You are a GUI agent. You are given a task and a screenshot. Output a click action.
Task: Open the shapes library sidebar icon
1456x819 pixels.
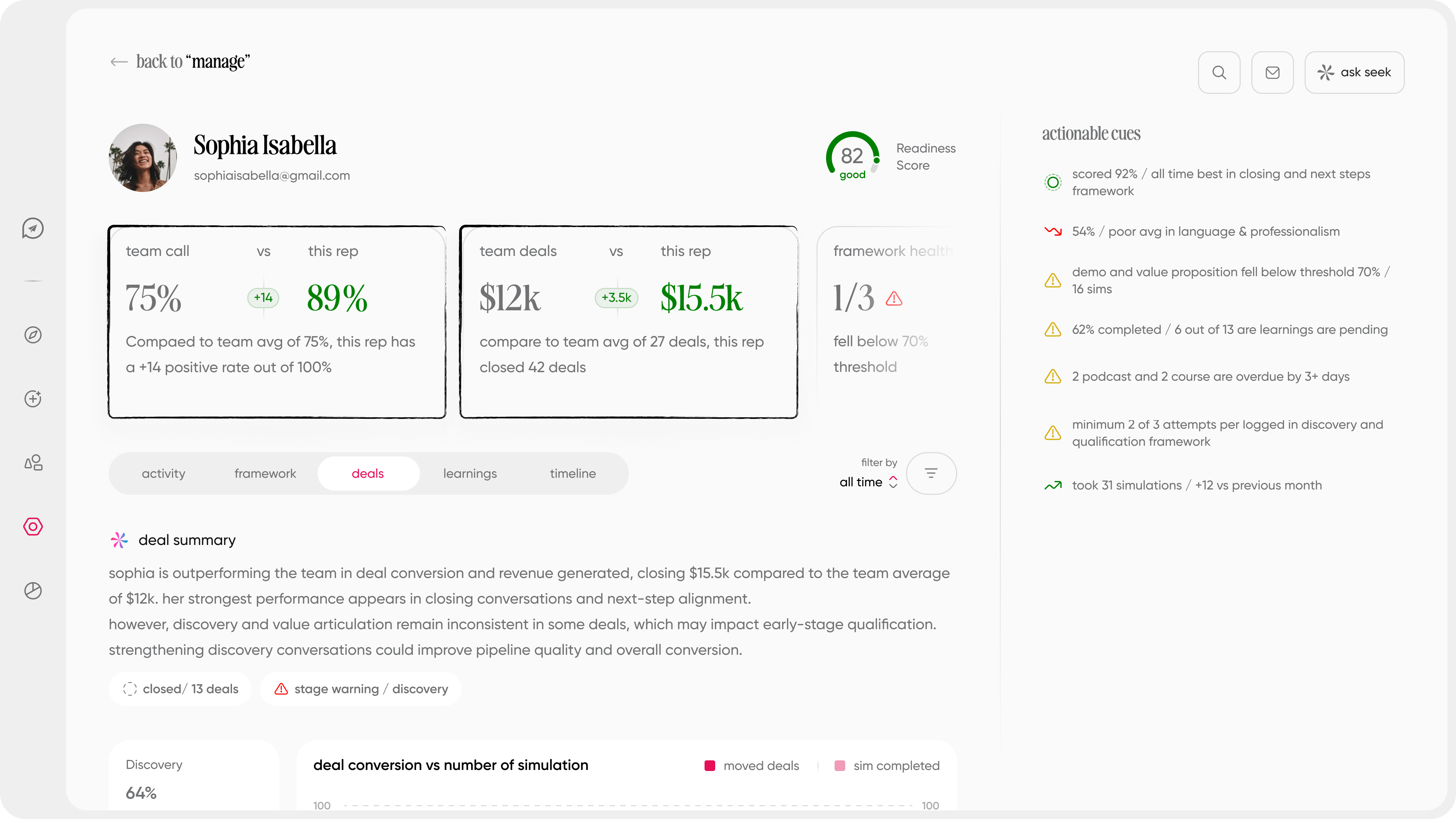tap(33, 463)
